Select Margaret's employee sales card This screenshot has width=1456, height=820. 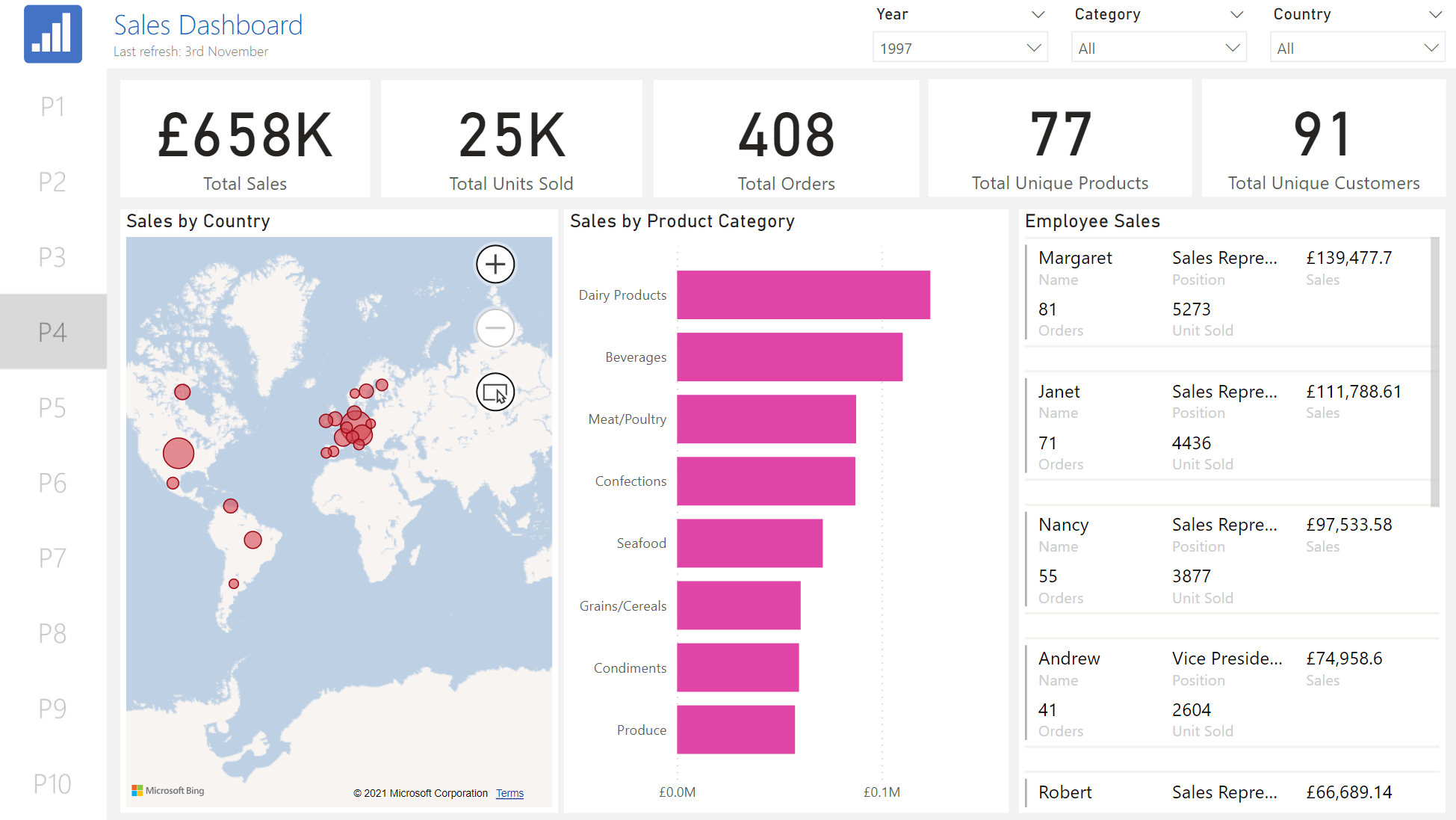pyautogui.click(x=1225, y=293)
